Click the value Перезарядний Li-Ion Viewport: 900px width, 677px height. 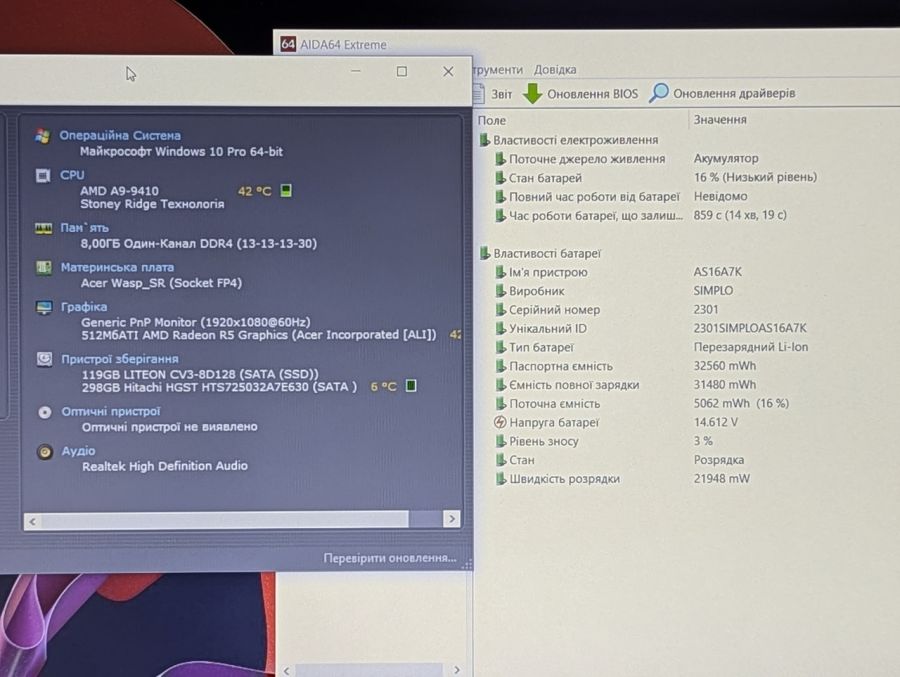click(751, 347)
